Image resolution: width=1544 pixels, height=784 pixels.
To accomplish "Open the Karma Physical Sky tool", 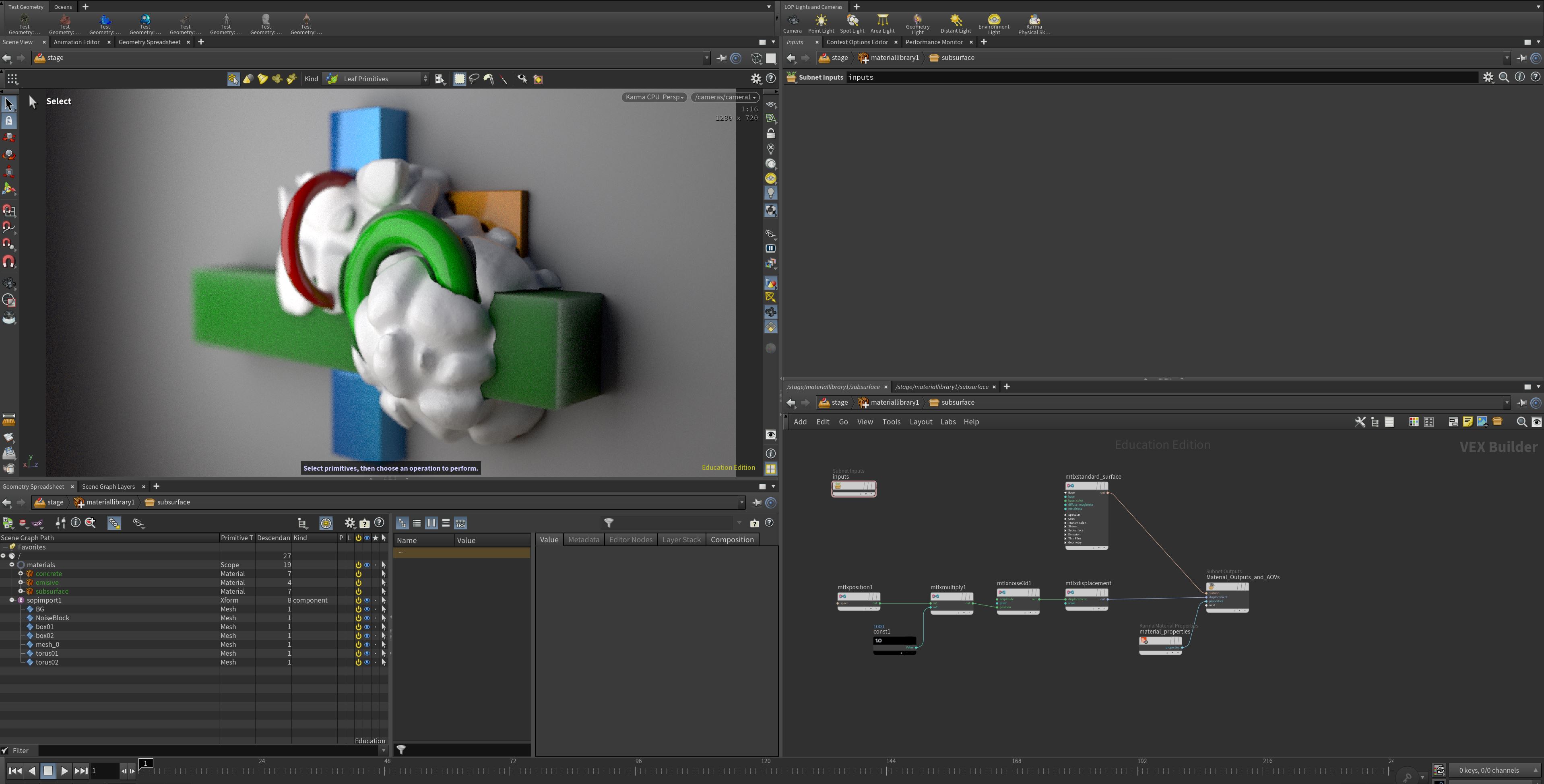I will click(x=1033, y=25).
